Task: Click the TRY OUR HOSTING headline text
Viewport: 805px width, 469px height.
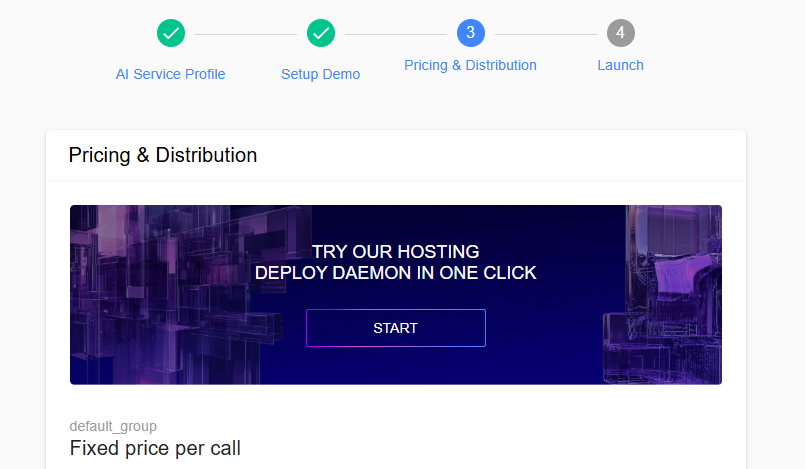Action: pos(395,252)
